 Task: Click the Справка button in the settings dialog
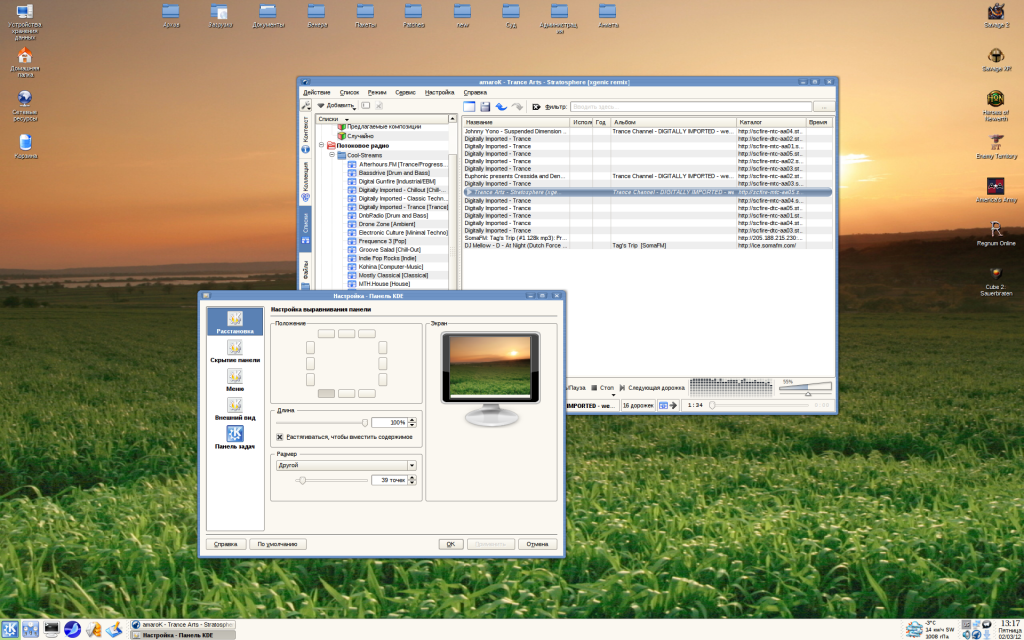click(226, 544)
